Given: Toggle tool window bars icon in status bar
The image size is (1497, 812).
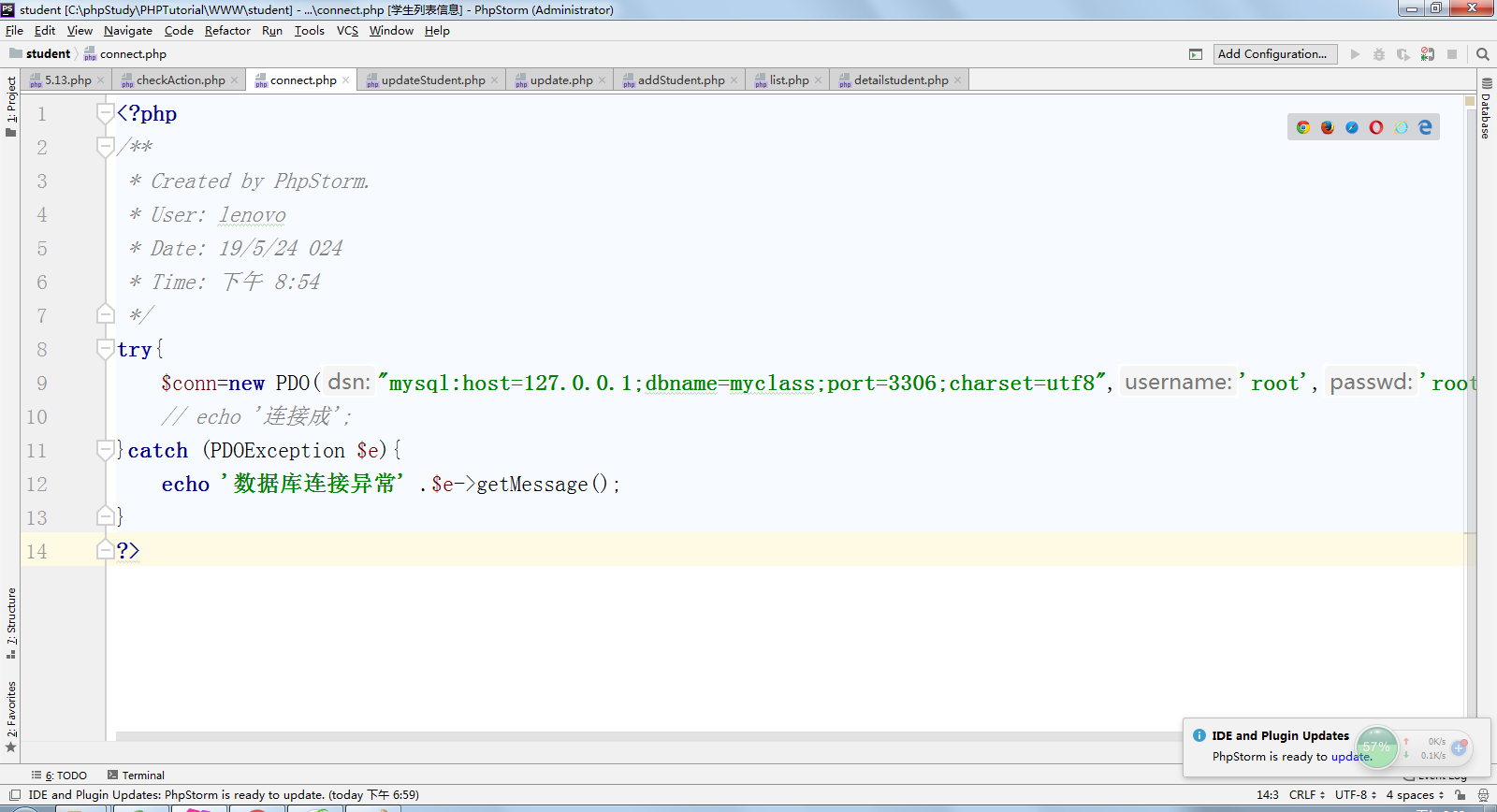Looking at the screenshot, I should (14, 795).
